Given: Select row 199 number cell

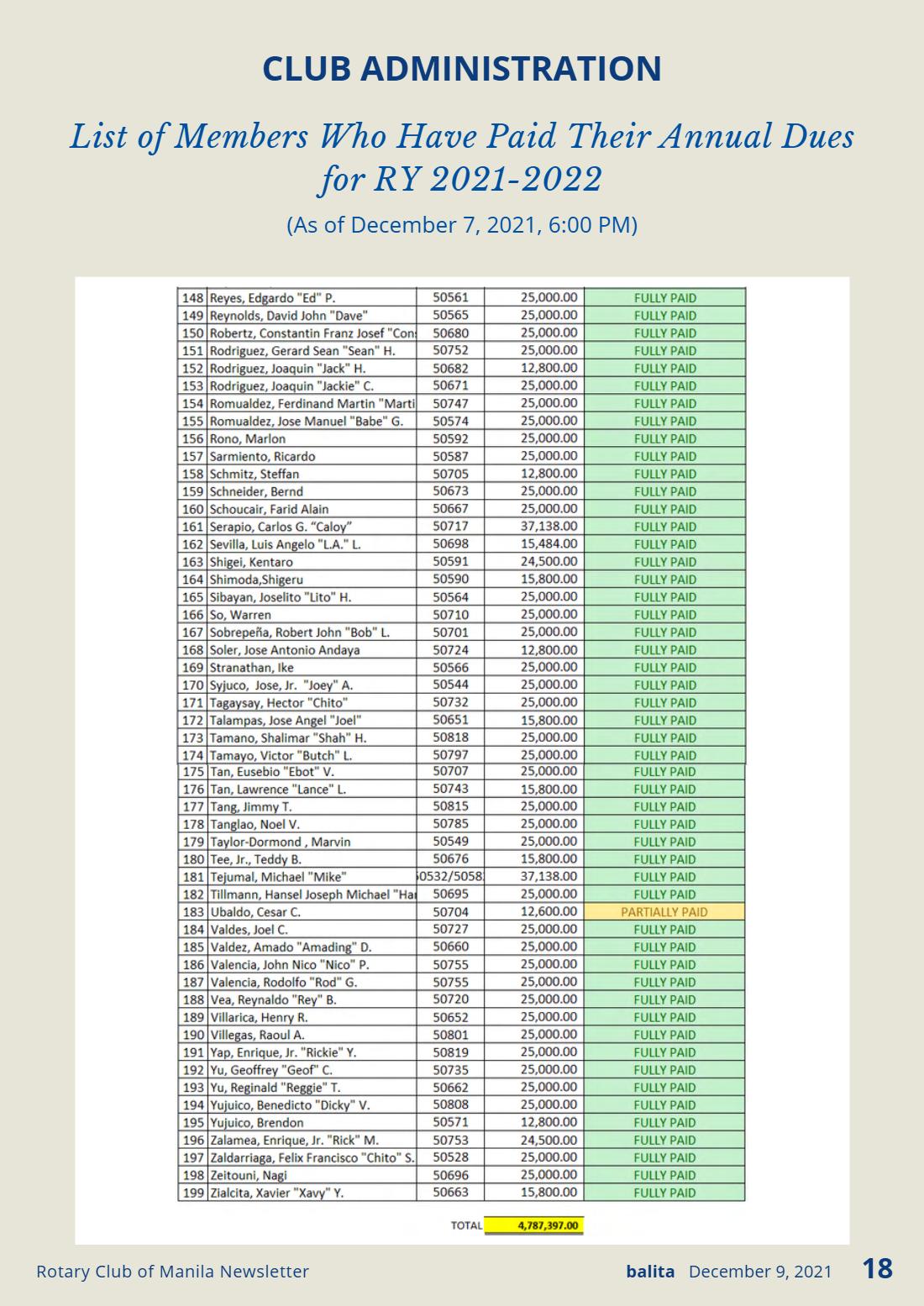Looking at the screenshot, I should [x=192, y=1193].
